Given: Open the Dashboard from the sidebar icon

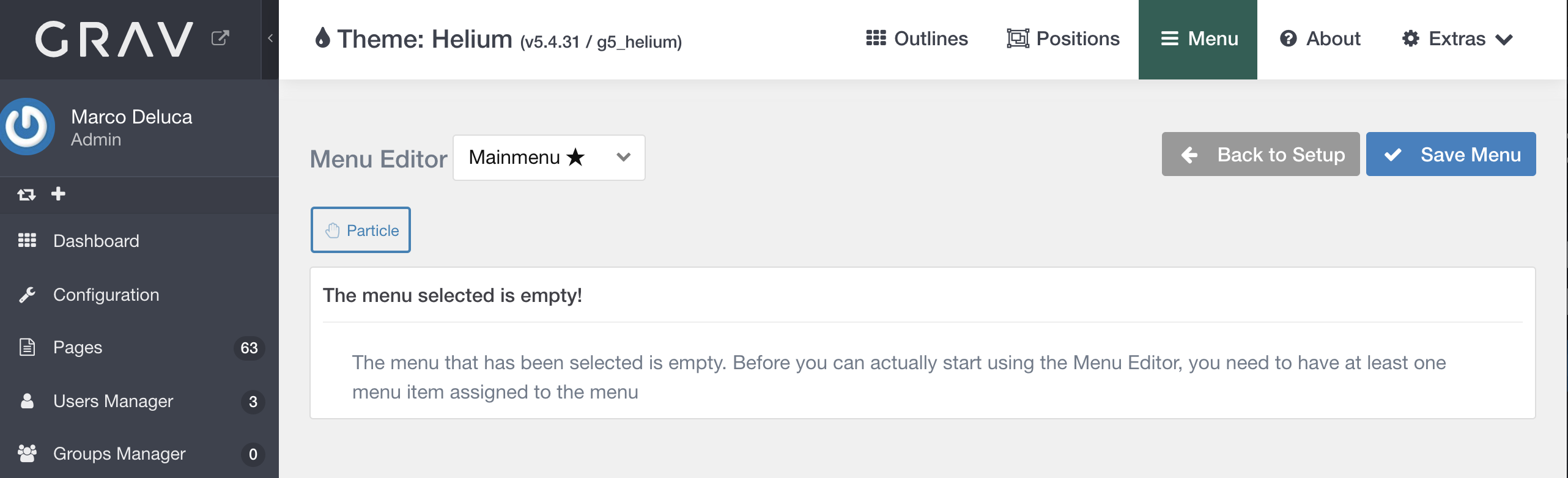Looking at the screenshot, I should click(x=27, y=240).
